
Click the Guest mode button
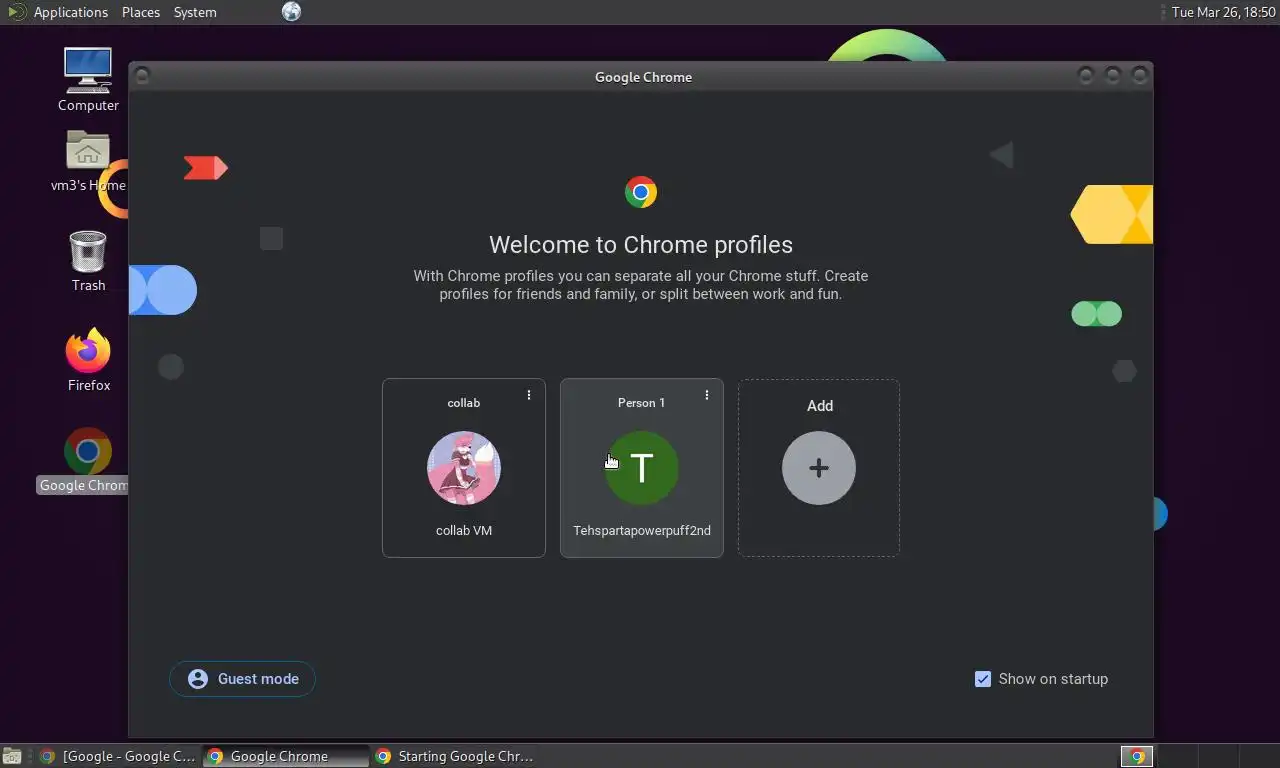[x=242, y=679]
